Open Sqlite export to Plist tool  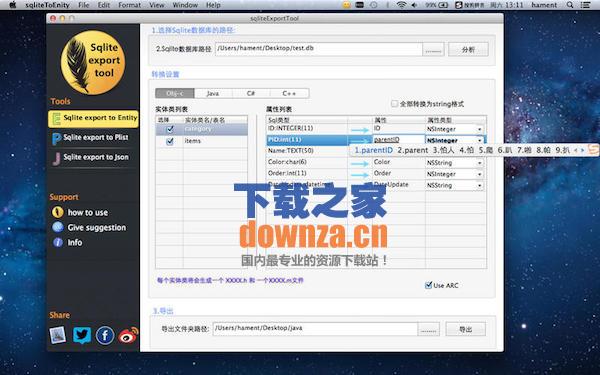pos(91,138)
